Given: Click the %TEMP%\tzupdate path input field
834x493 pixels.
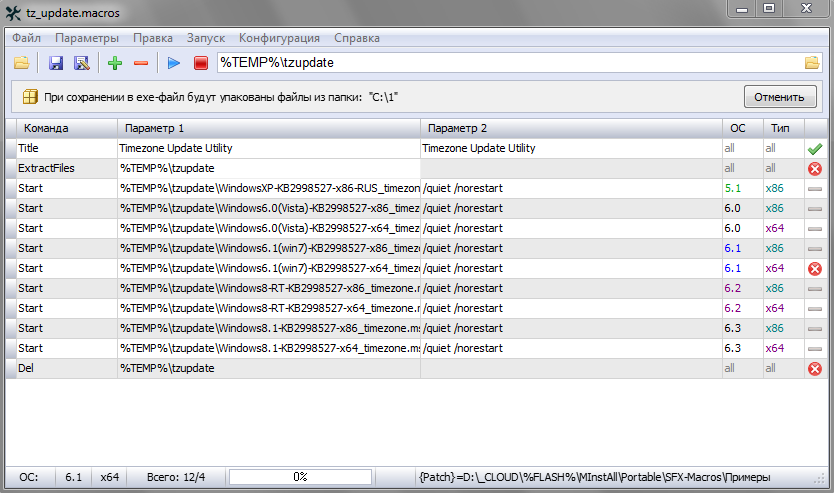Looking at the screenshot, I should 500,63.
